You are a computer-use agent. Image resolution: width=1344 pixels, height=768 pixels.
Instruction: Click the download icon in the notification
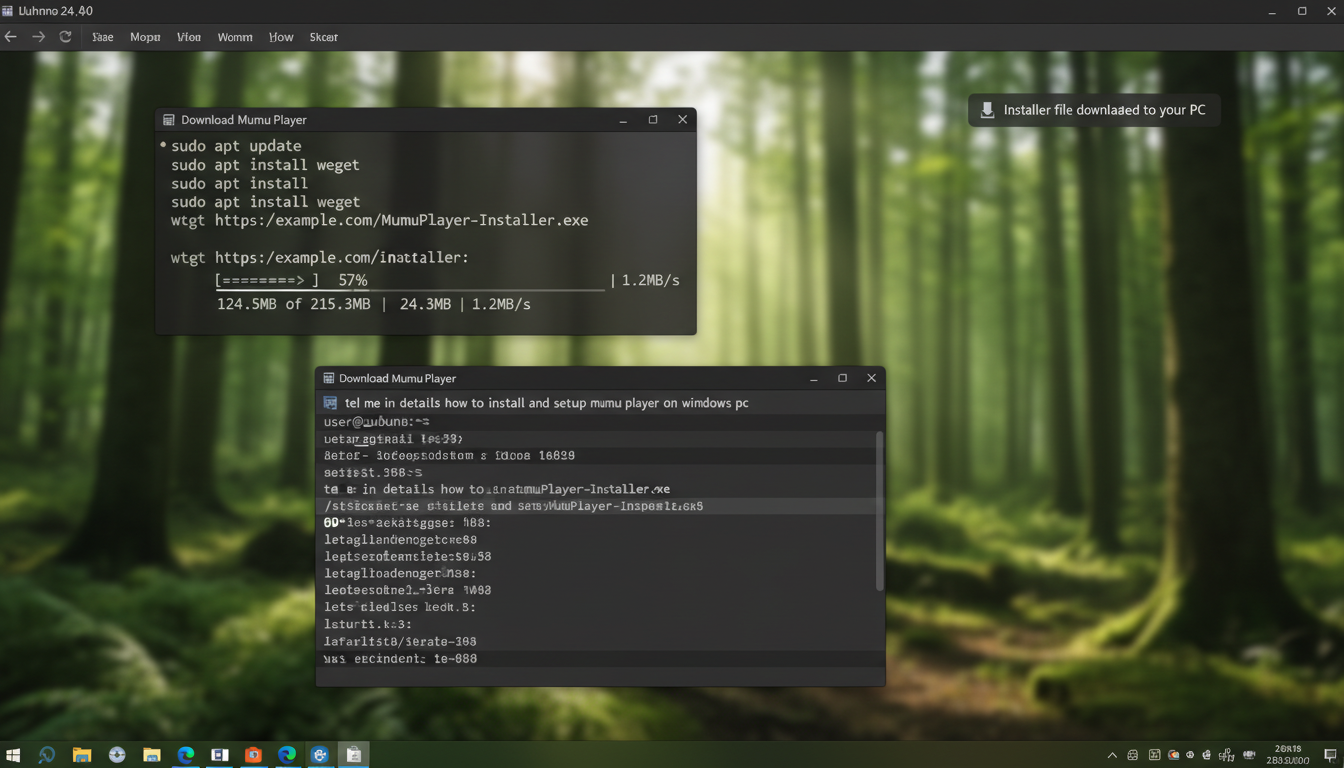[x=987, y=110]
